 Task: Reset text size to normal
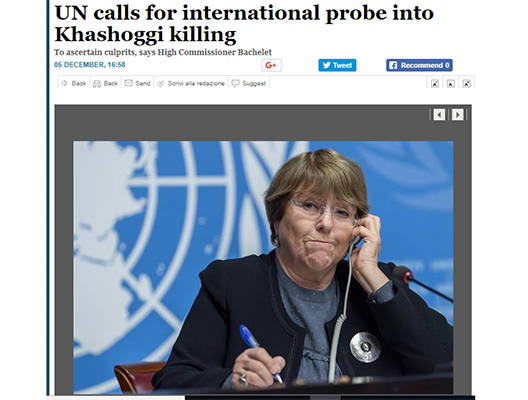point(451,84)
